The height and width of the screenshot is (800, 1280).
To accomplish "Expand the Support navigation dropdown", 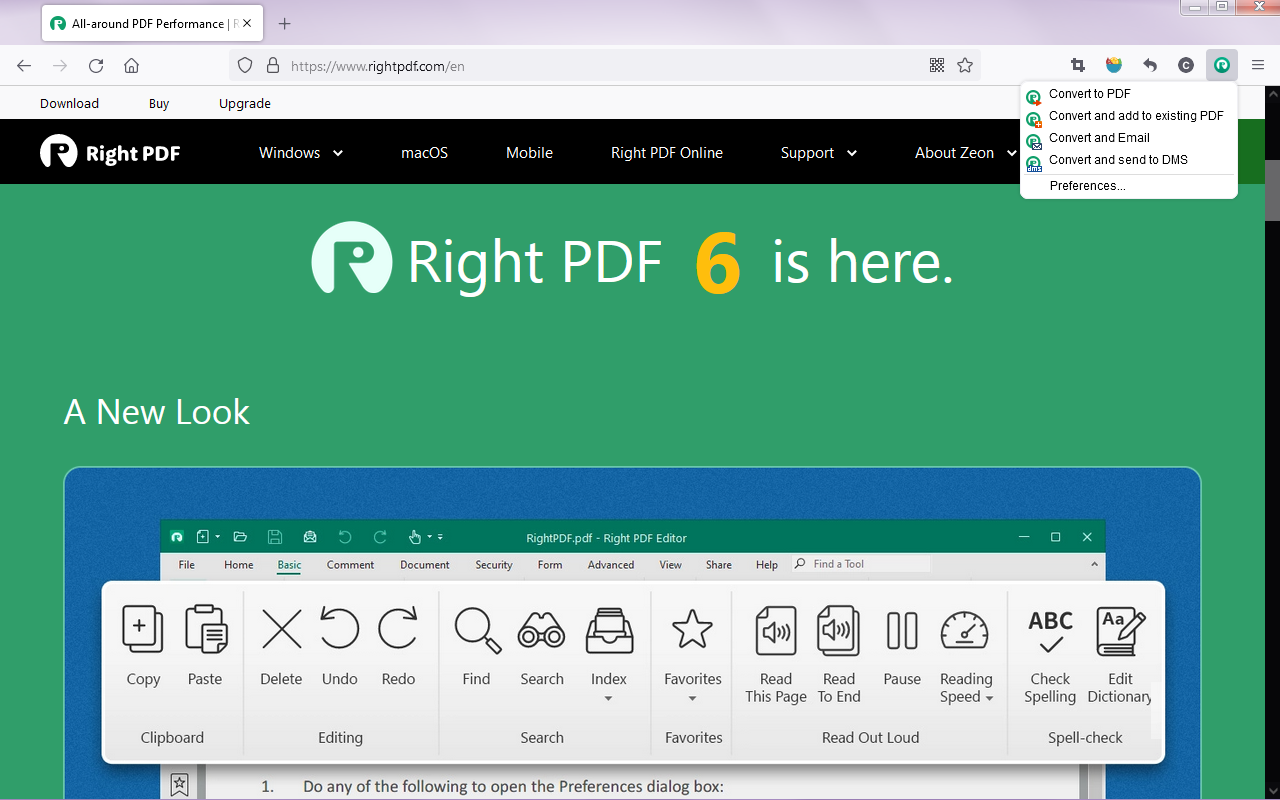I will 819,153.
